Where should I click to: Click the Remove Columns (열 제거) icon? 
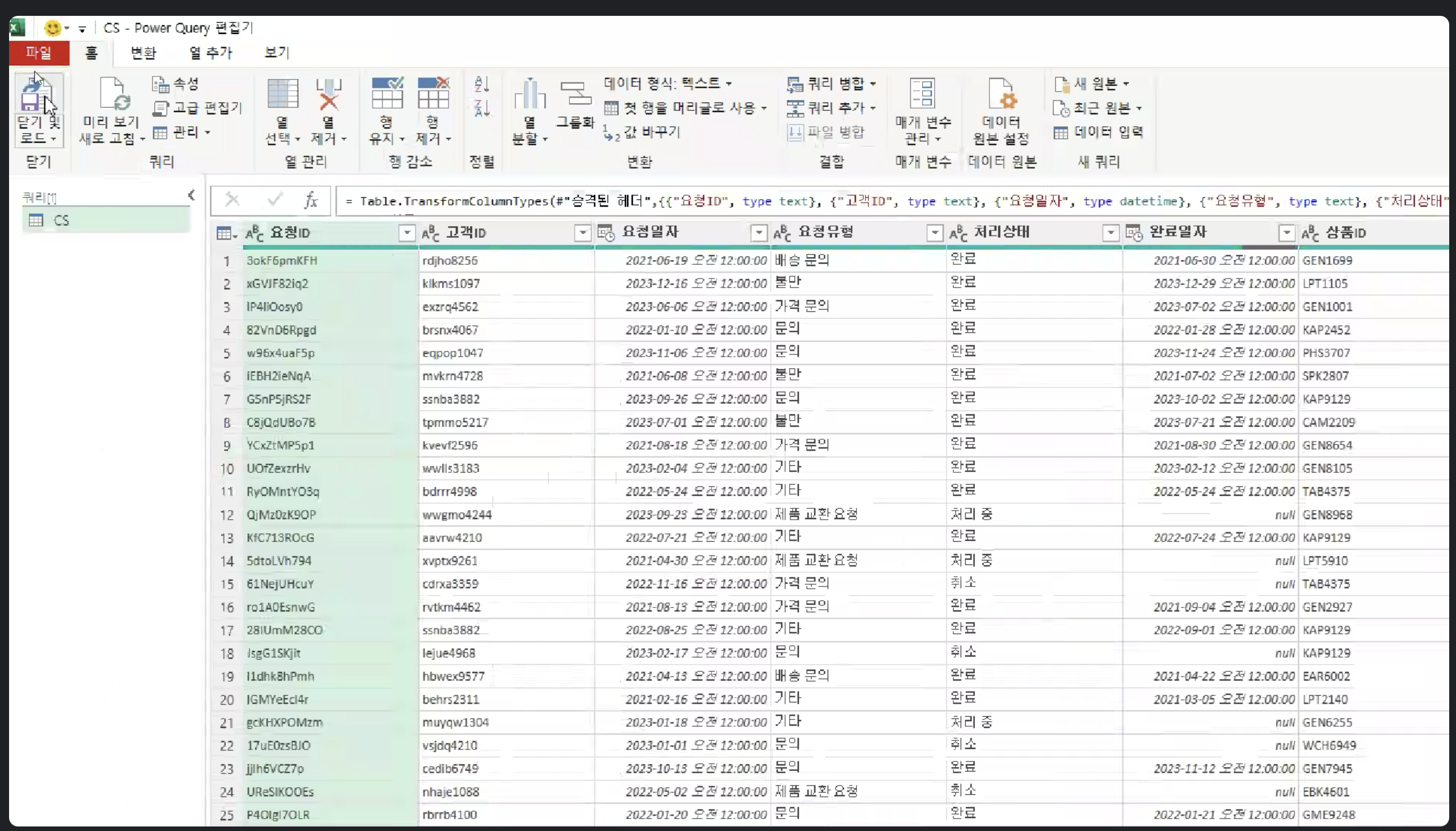click(x=329, y=95)
